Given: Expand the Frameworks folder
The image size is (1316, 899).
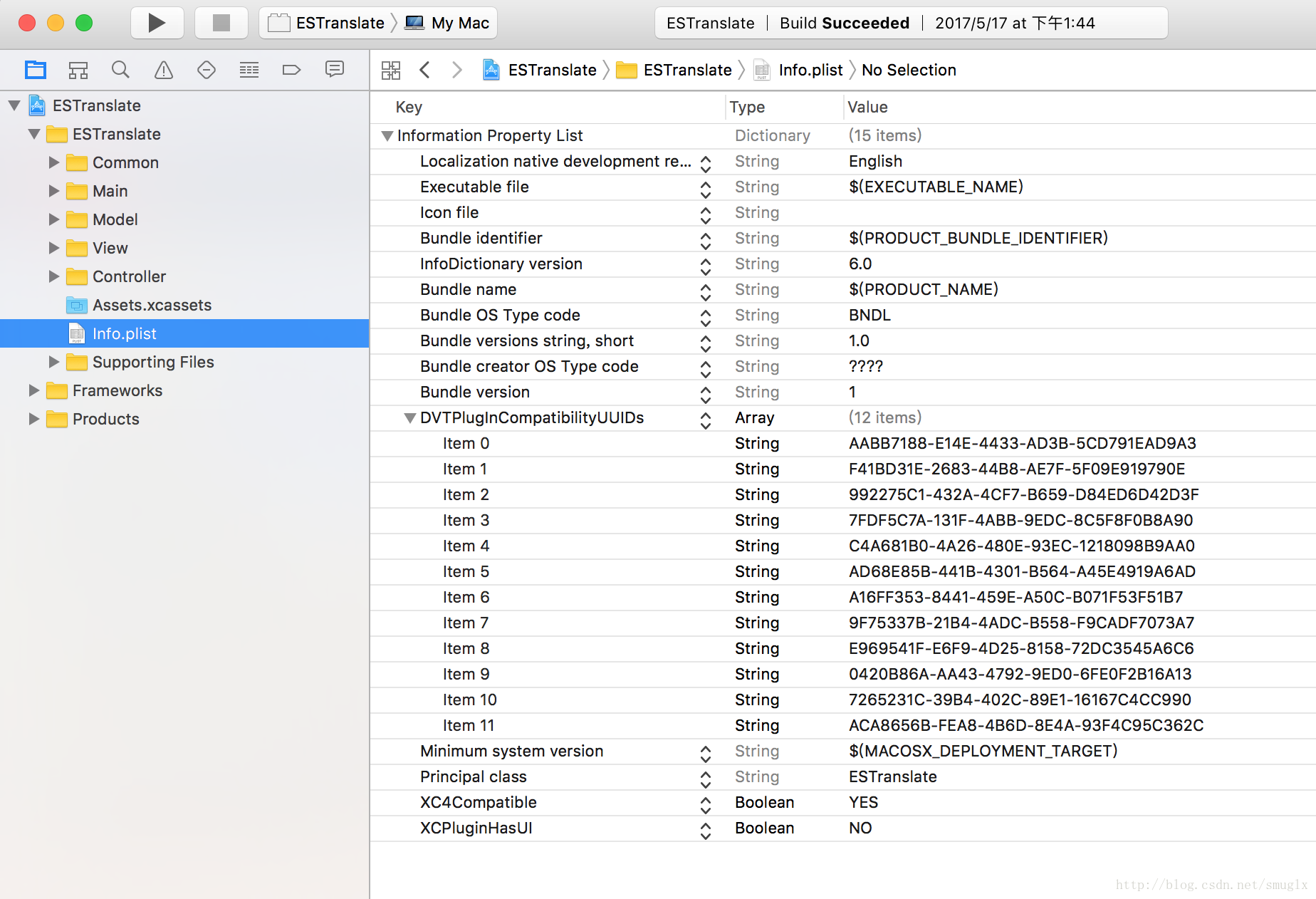Looking at the screenshot, I should pos(34,390).
